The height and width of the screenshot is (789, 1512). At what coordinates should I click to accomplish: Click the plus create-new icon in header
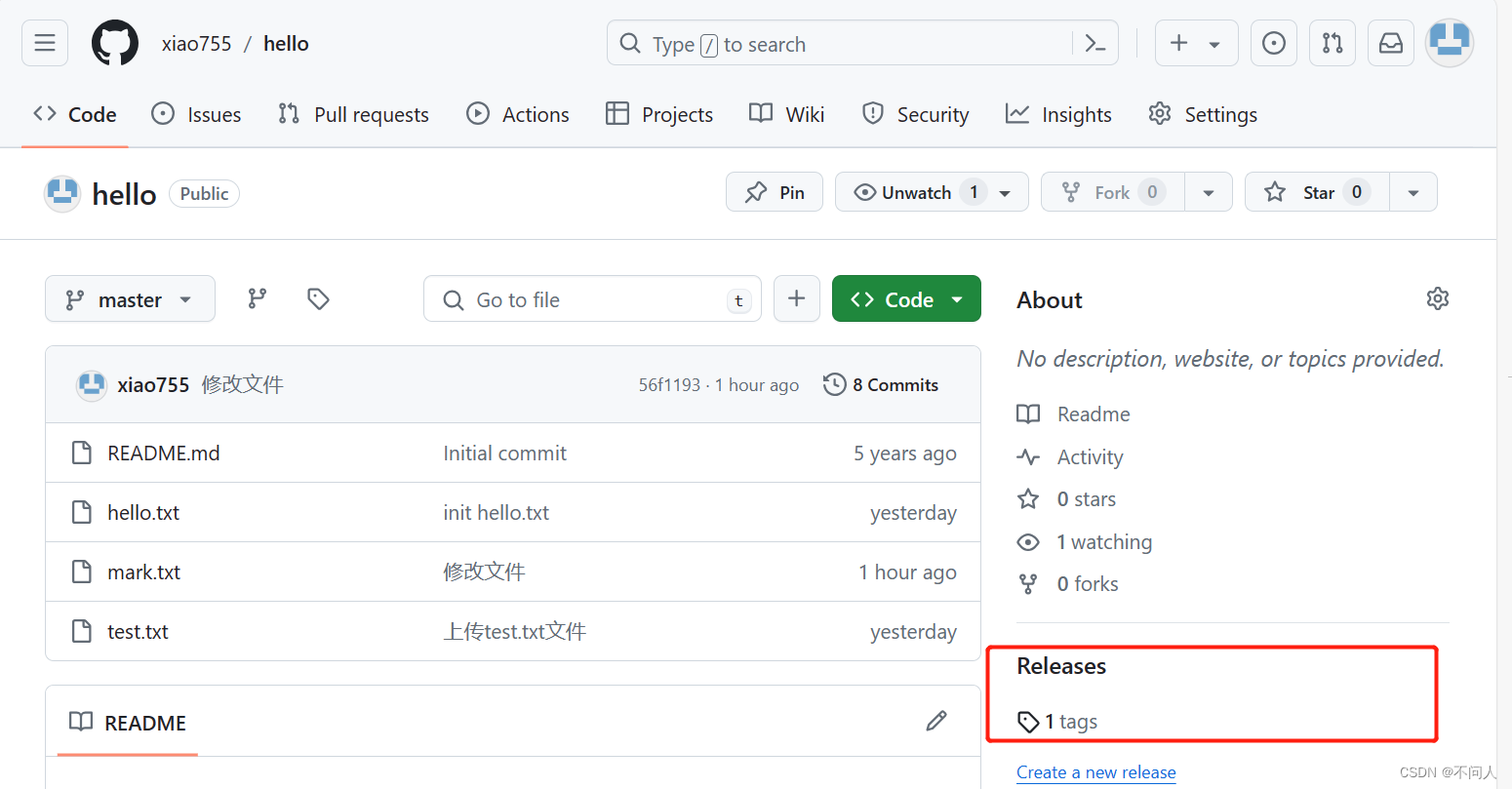coord(1179,43)
